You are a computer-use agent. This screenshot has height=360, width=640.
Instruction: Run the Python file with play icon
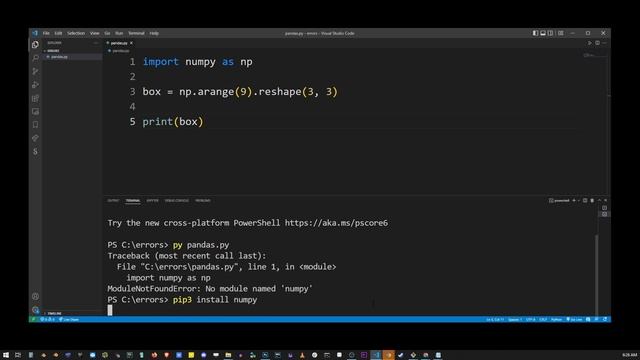(589, 43)
